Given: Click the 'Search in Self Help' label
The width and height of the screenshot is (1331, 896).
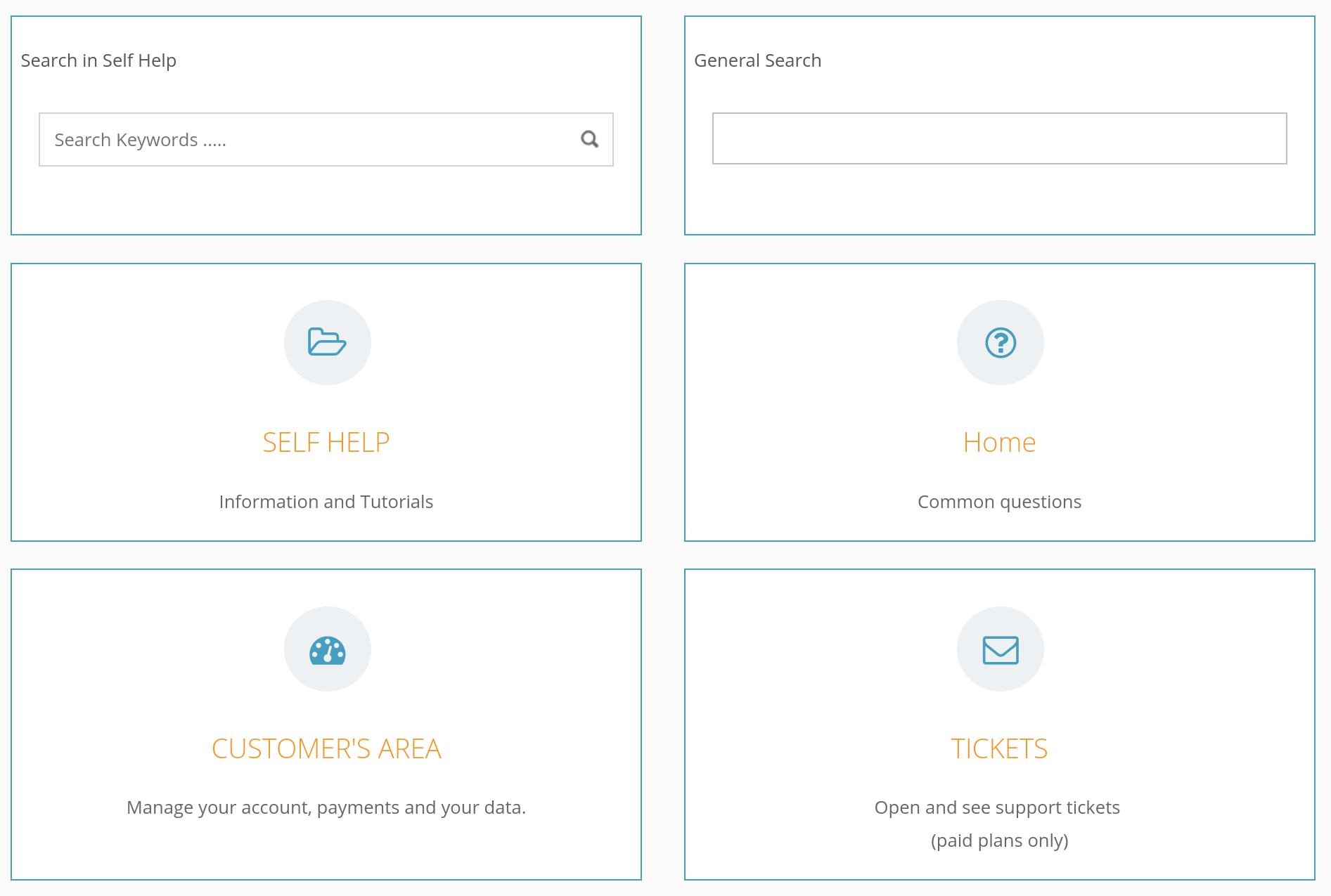Looking at the screenshot, I should tap(98, 60).
